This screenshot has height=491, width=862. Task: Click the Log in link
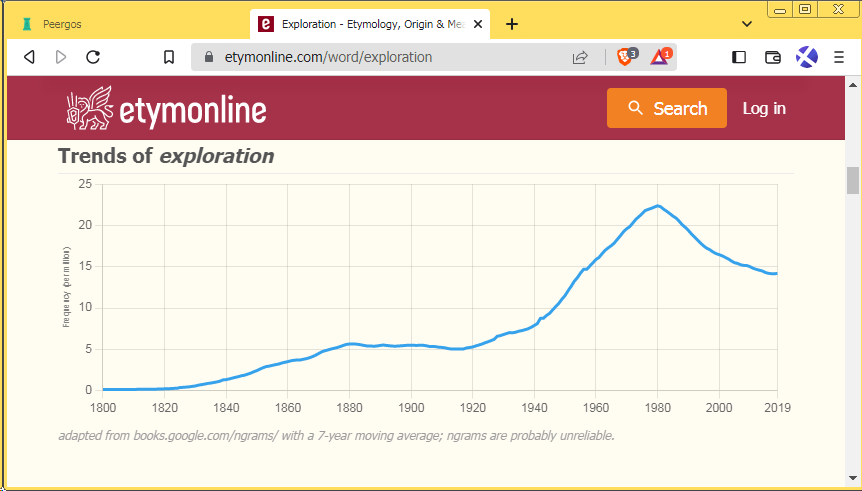[764, 108]
